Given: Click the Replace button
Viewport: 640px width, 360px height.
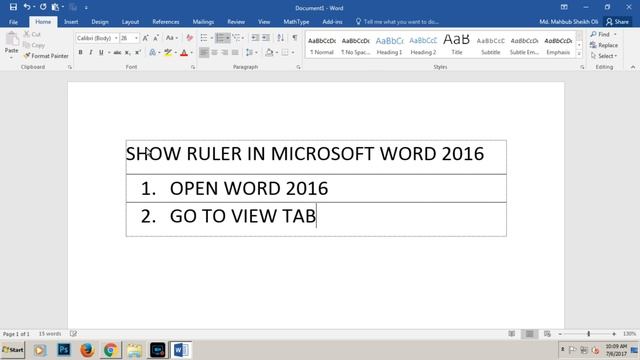Looking at the screenshot, I should (604, 45).
